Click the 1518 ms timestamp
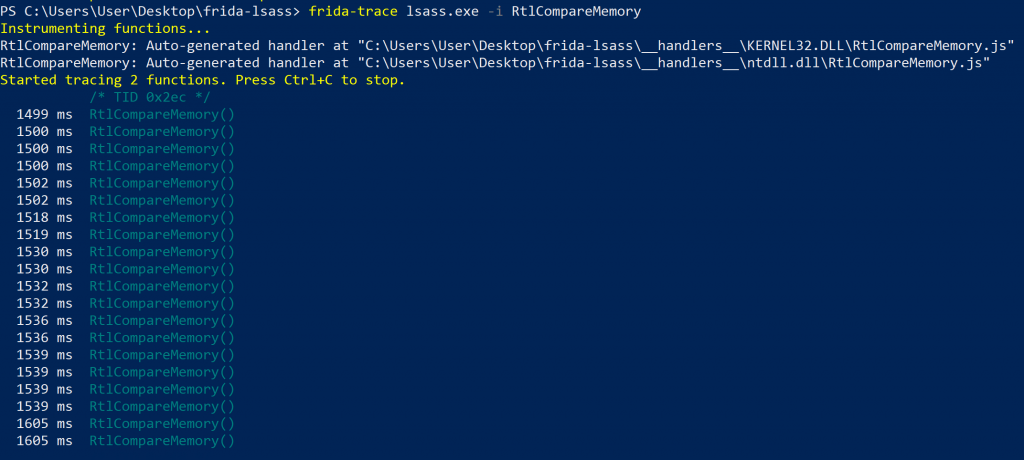 [x=44, y=217]
